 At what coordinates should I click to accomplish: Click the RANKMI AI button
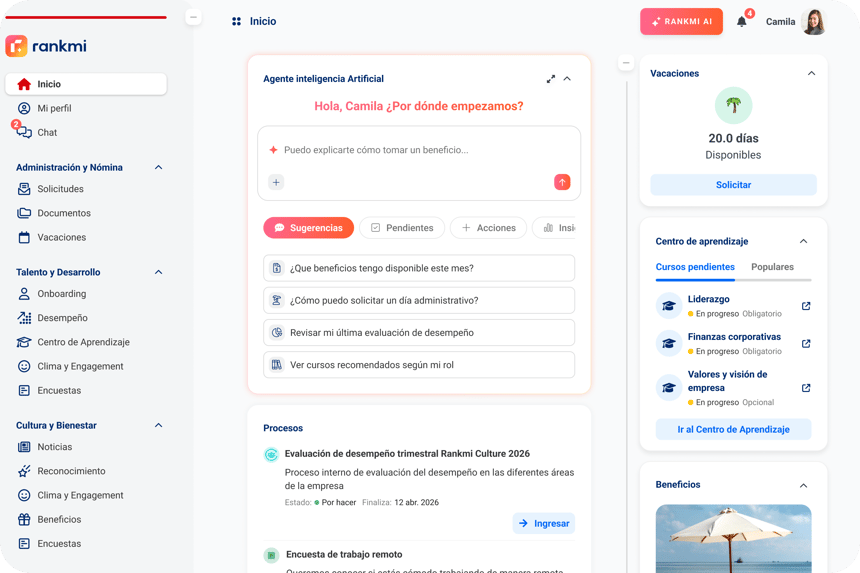point(681,22)
